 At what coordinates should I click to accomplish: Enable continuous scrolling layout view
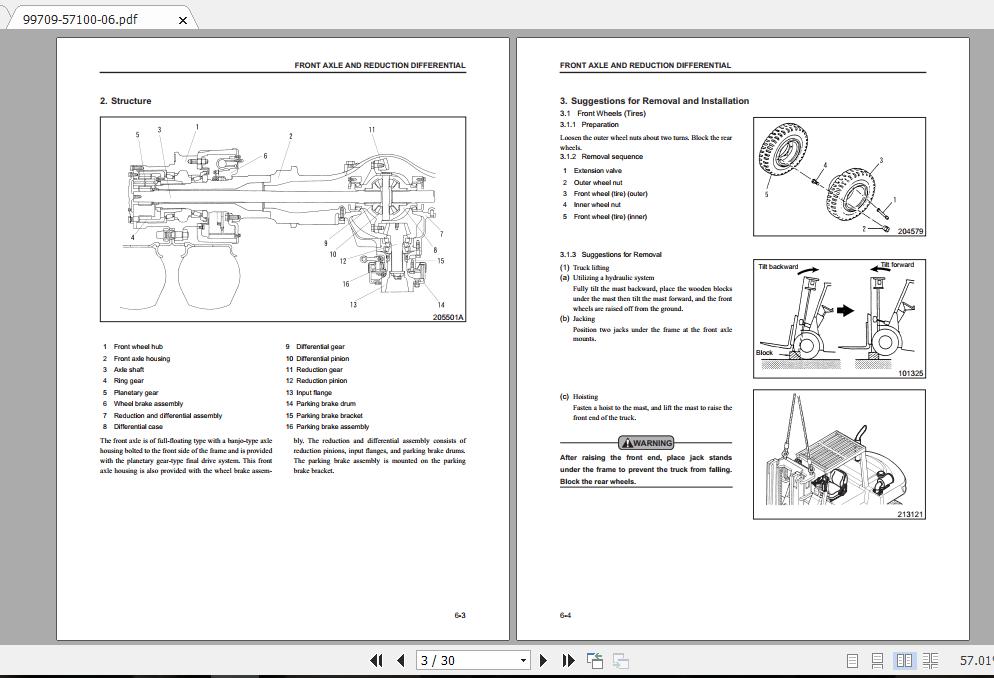point(878,661)
